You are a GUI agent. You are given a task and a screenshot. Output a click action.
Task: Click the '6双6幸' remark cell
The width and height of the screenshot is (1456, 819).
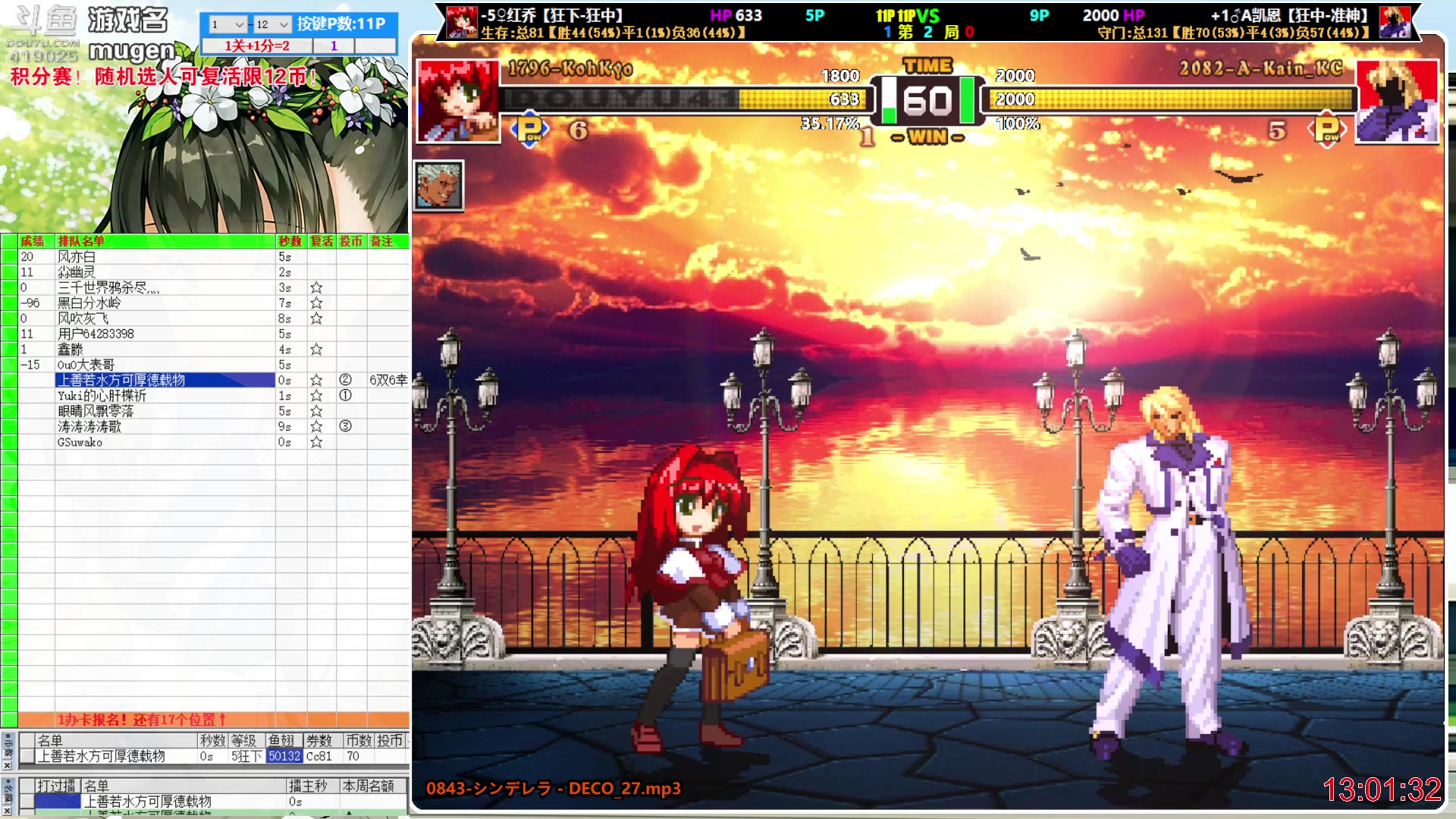(388, 381)
